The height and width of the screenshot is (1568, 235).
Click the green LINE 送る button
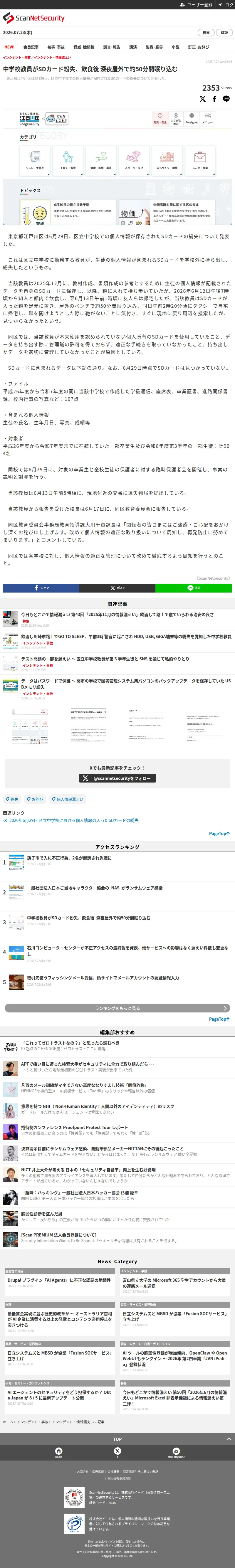[x=194, y=587]
